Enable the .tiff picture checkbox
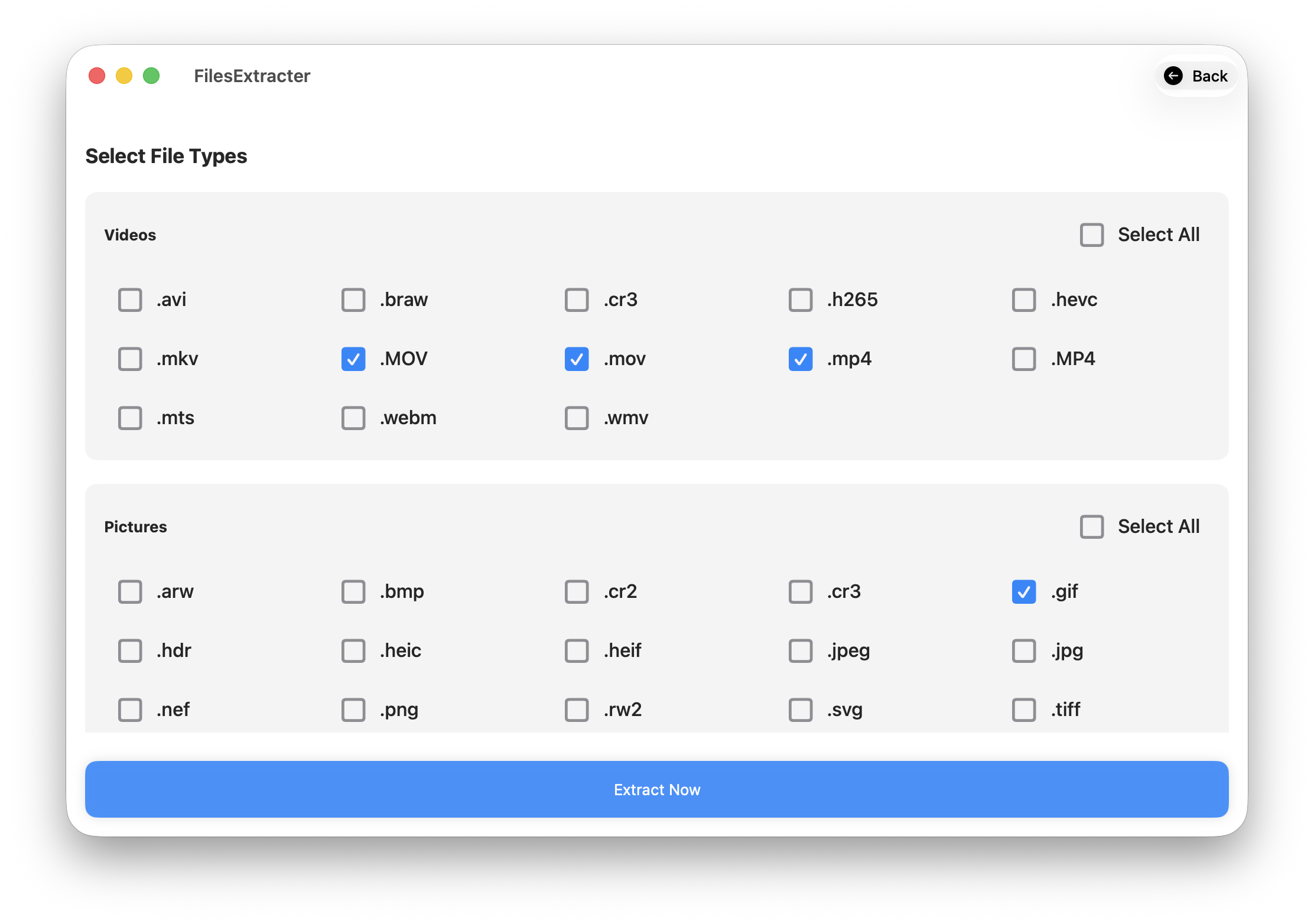 pos(1024,710)
